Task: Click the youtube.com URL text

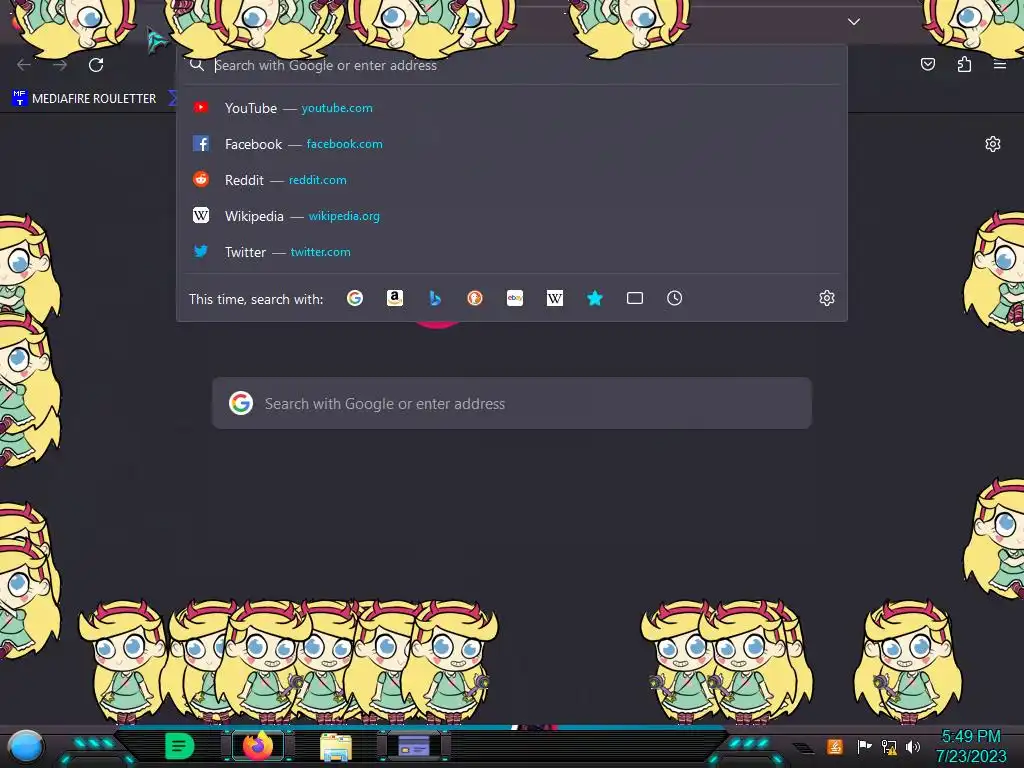Action: (337, 108)
